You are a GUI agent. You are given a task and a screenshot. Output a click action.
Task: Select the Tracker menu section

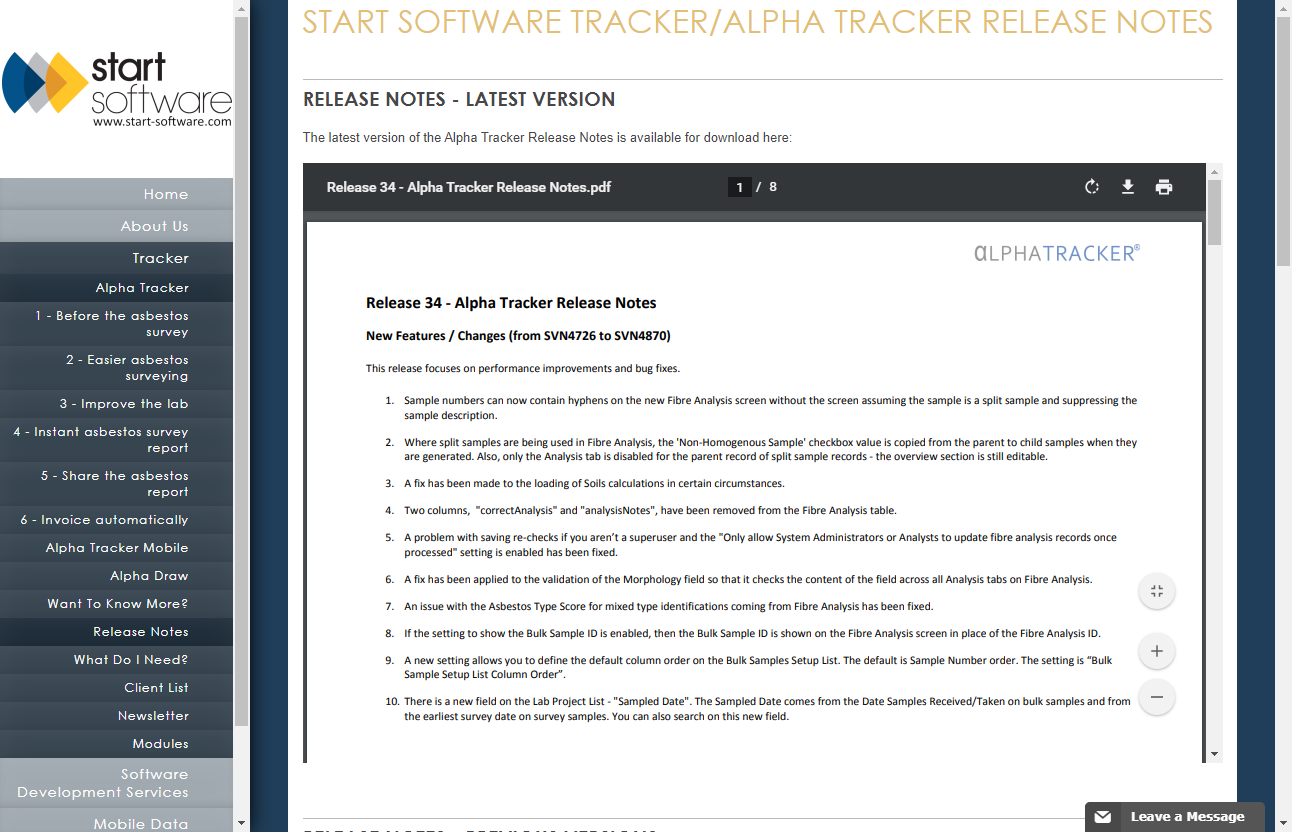coord(116,258)
